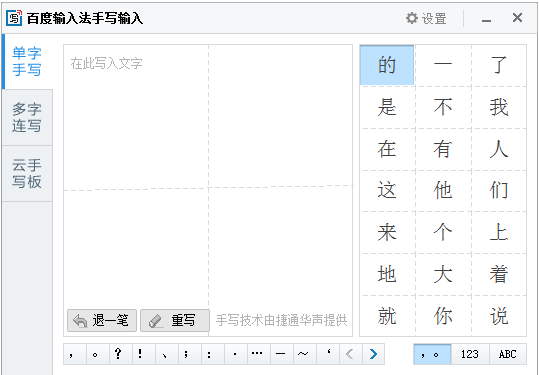Choose candidate character 们
This screenshot has width=539, height=375.
[499, 191]
